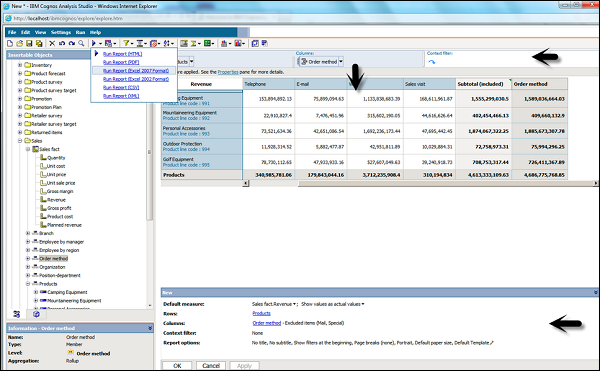
Task: Select Gross profit in the tree
Action: (x=59, y=208)
